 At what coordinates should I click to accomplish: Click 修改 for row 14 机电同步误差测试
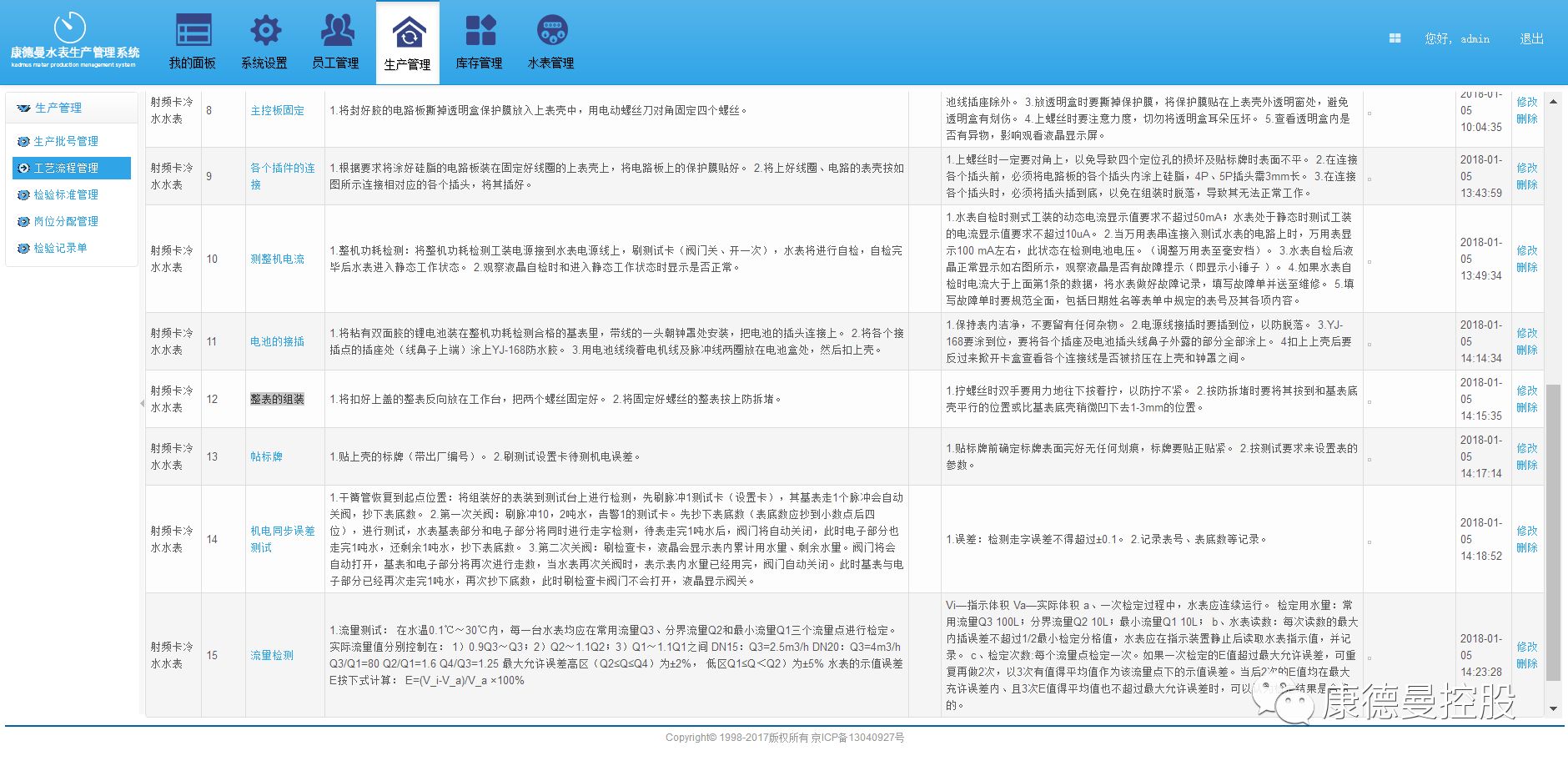point(1526,531)
